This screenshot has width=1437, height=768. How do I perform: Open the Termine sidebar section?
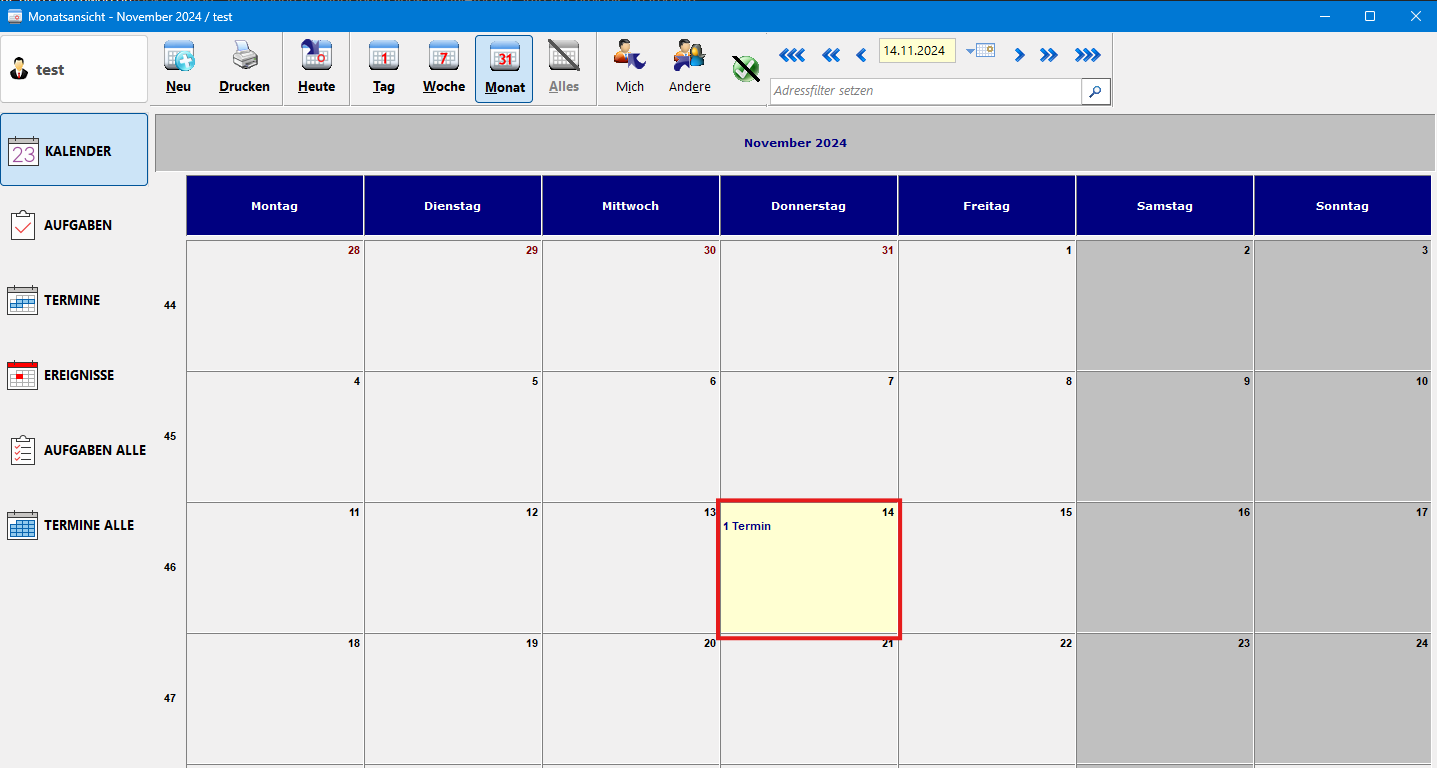tap(74, 301)
